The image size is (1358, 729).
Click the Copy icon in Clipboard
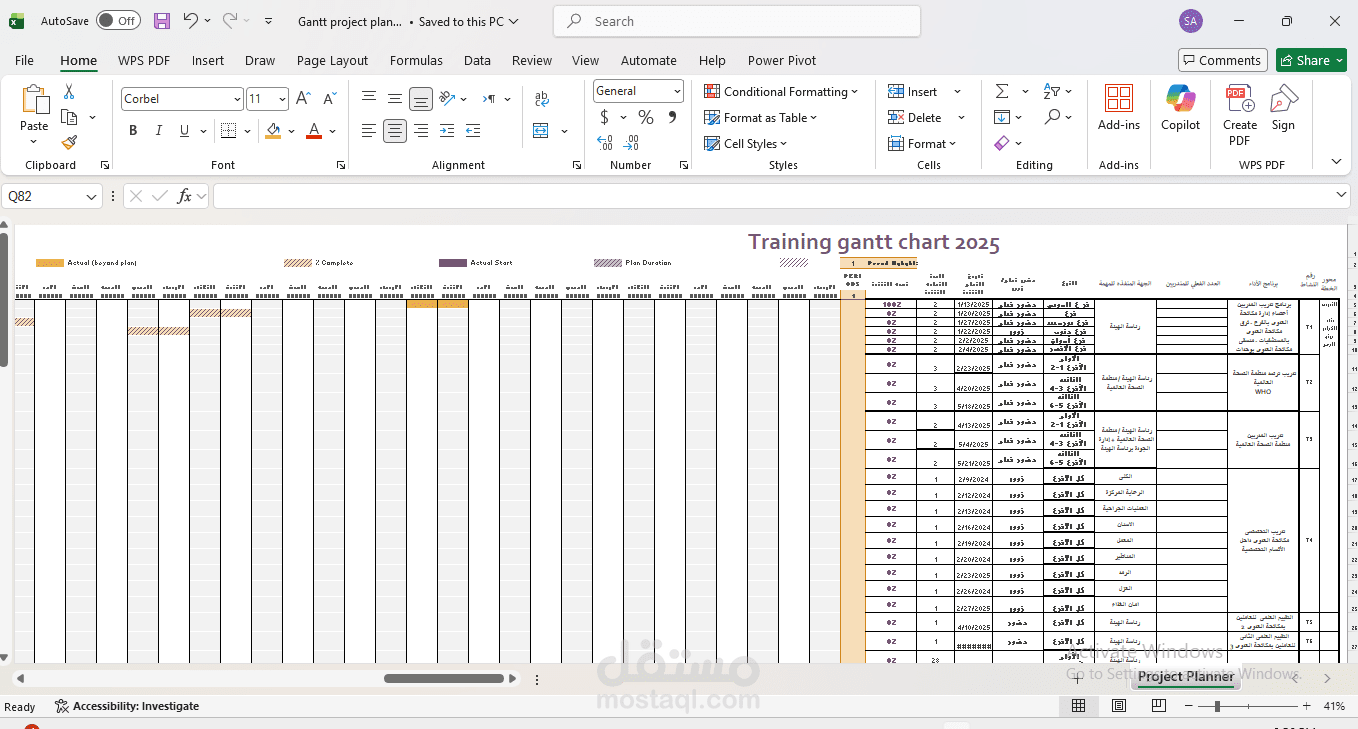[69, 118]
